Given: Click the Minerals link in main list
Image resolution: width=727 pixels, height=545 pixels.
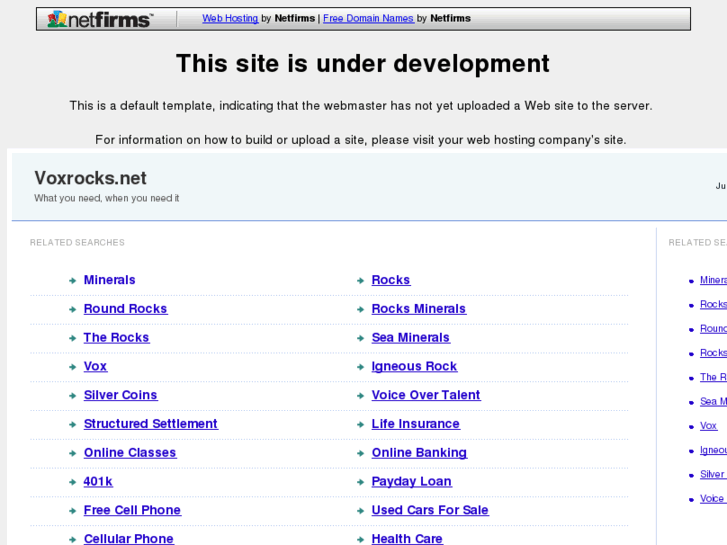Looking at the screenshot, I should click(x=109, y=280).
